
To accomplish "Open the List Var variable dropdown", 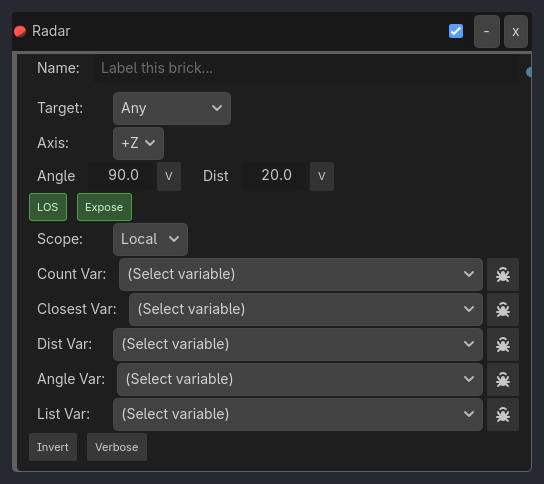I will [x=298, y=415].
